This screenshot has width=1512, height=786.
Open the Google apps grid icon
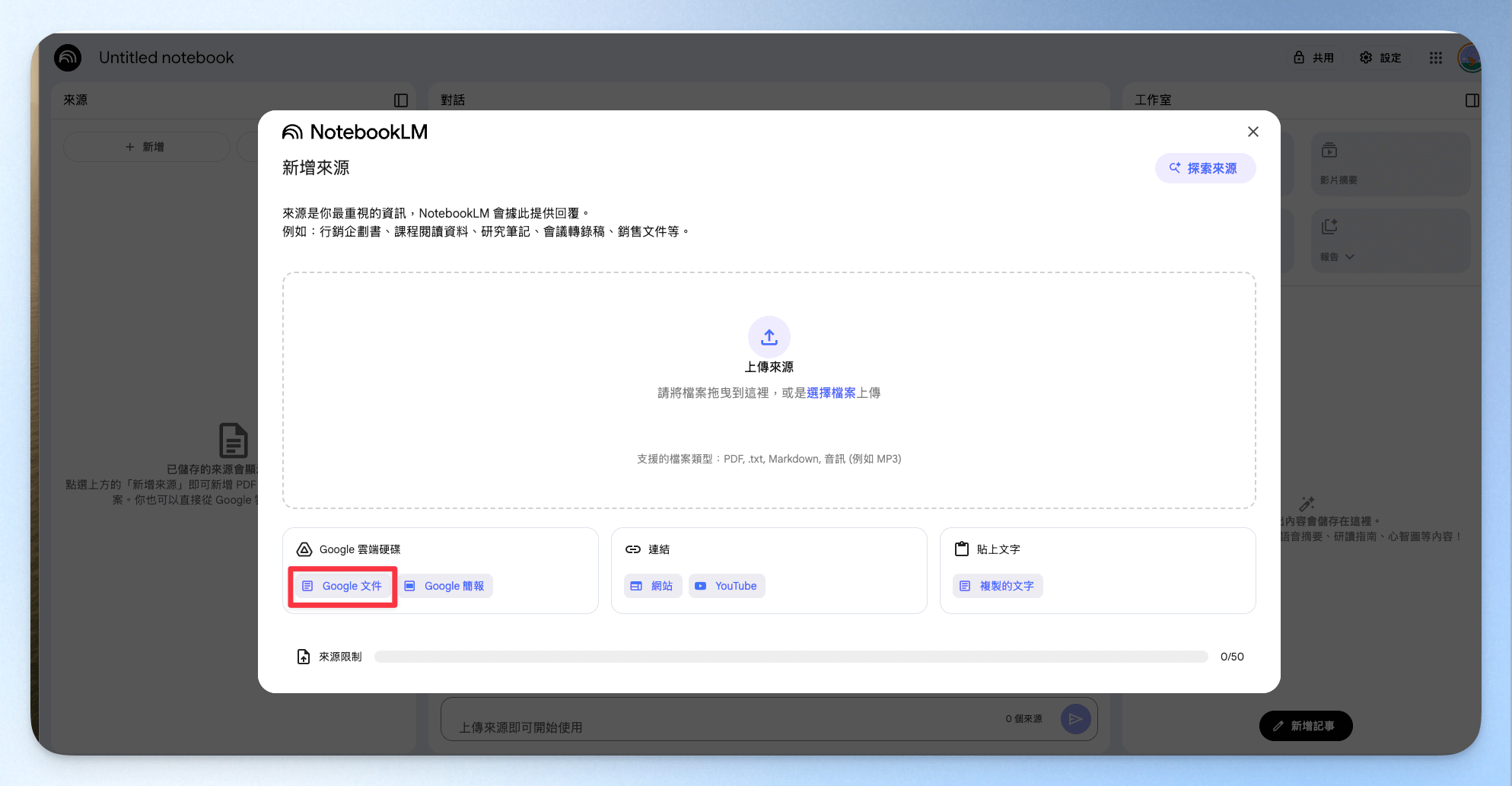tap(1436, 58)
